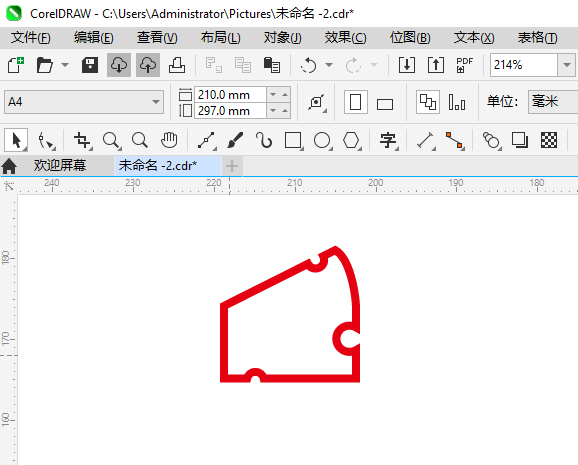Add a new document tab with plus
Viewport: 578px width, 465px height.
pyautogui.click(x=232, y=166)
